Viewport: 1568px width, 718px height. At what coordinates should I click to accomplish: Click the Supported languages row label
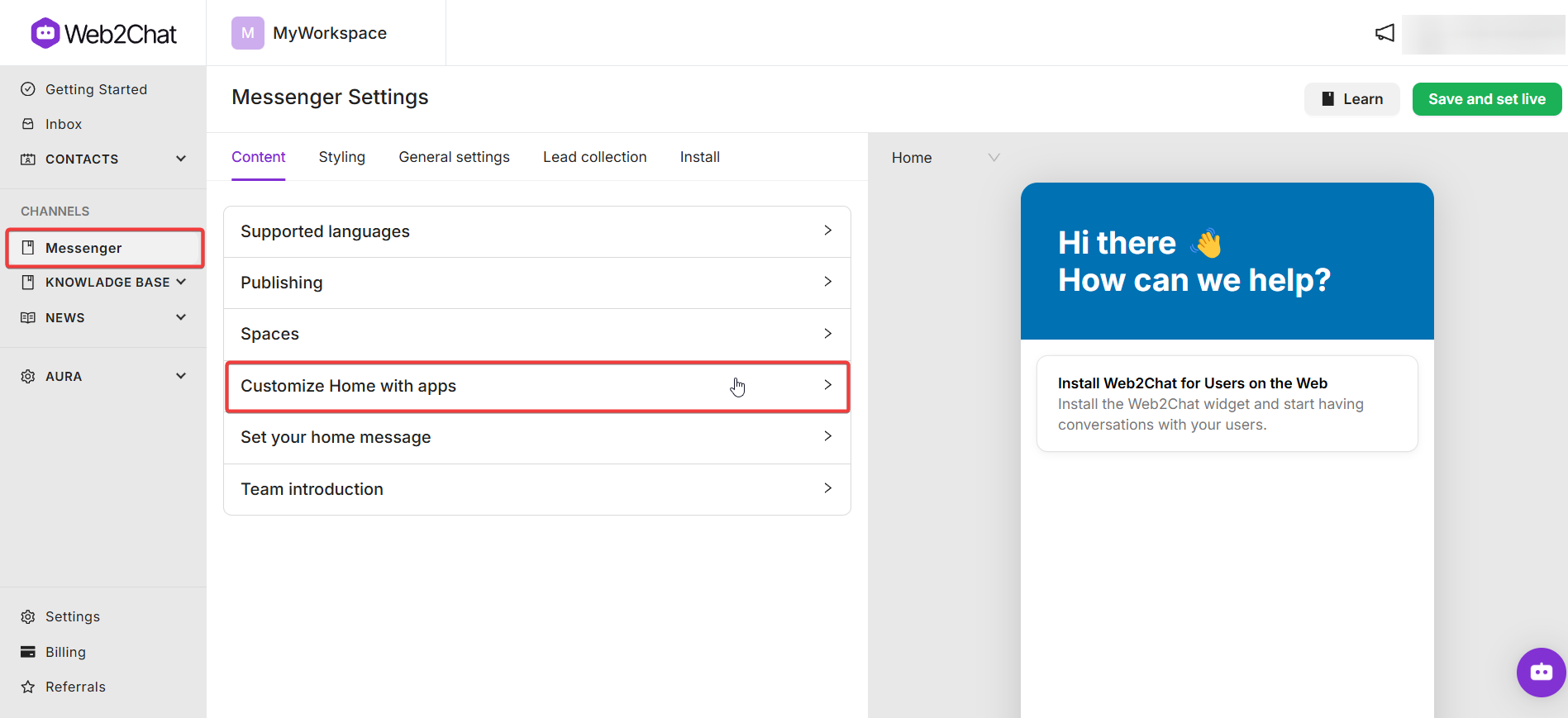325,231
